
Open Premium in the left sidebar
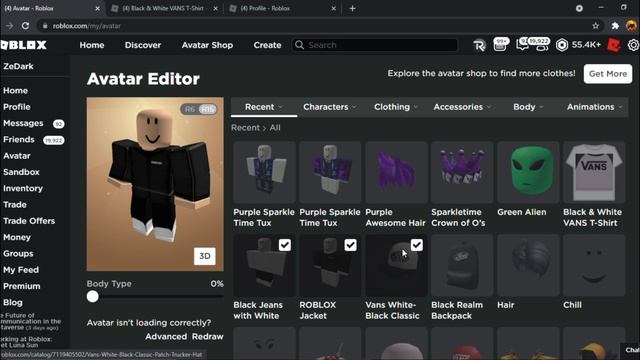click(22, 286)
